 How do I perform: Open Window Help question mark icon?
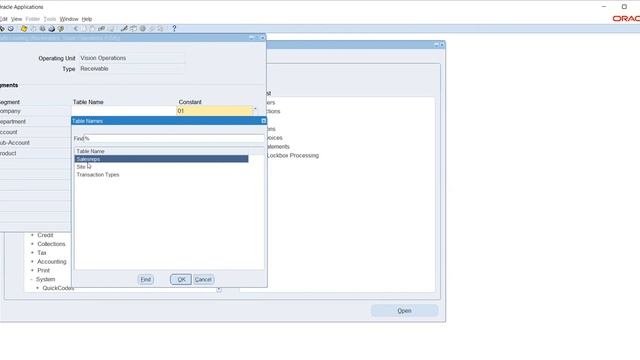click(174, 29)
